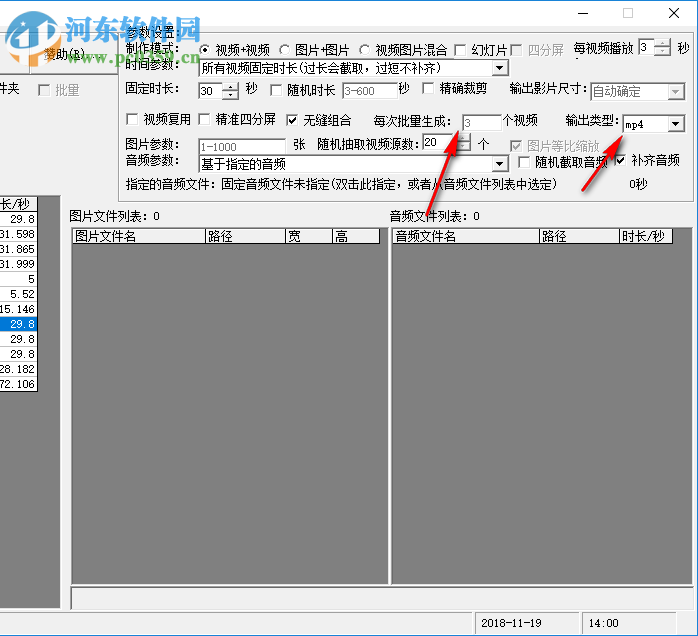Select the row with duration 72.106

coord(18,384)
